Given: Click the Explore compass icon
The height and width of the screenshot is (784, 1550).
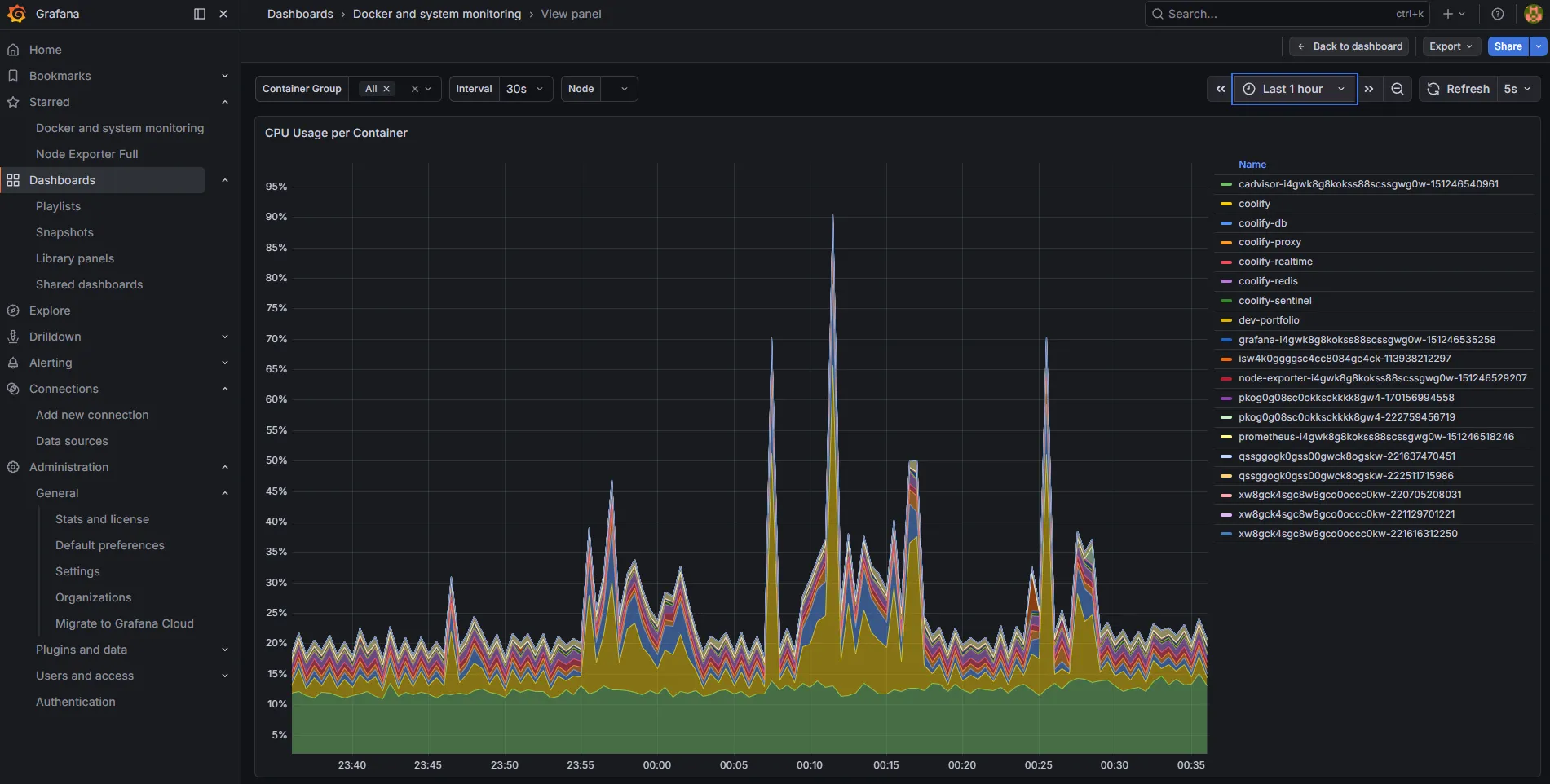Looking at the screenshot, I should point(13,311).
